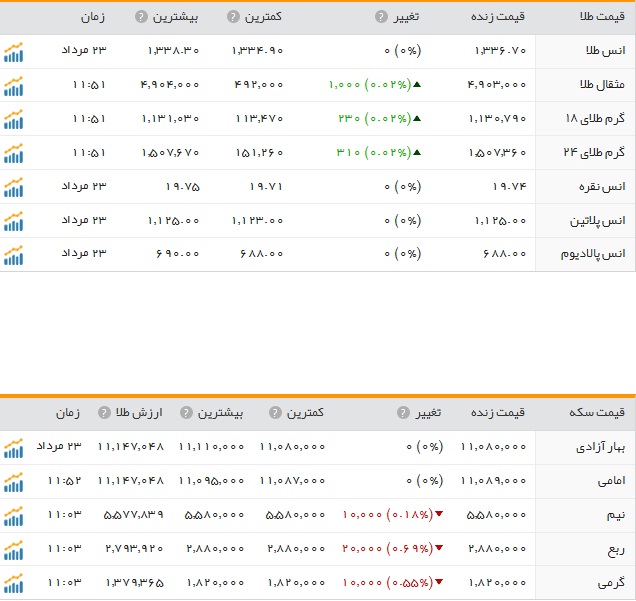Screen dimensions: 636x601
Task: Open chart icon for ربع coin row
Action: coord(13,550)
